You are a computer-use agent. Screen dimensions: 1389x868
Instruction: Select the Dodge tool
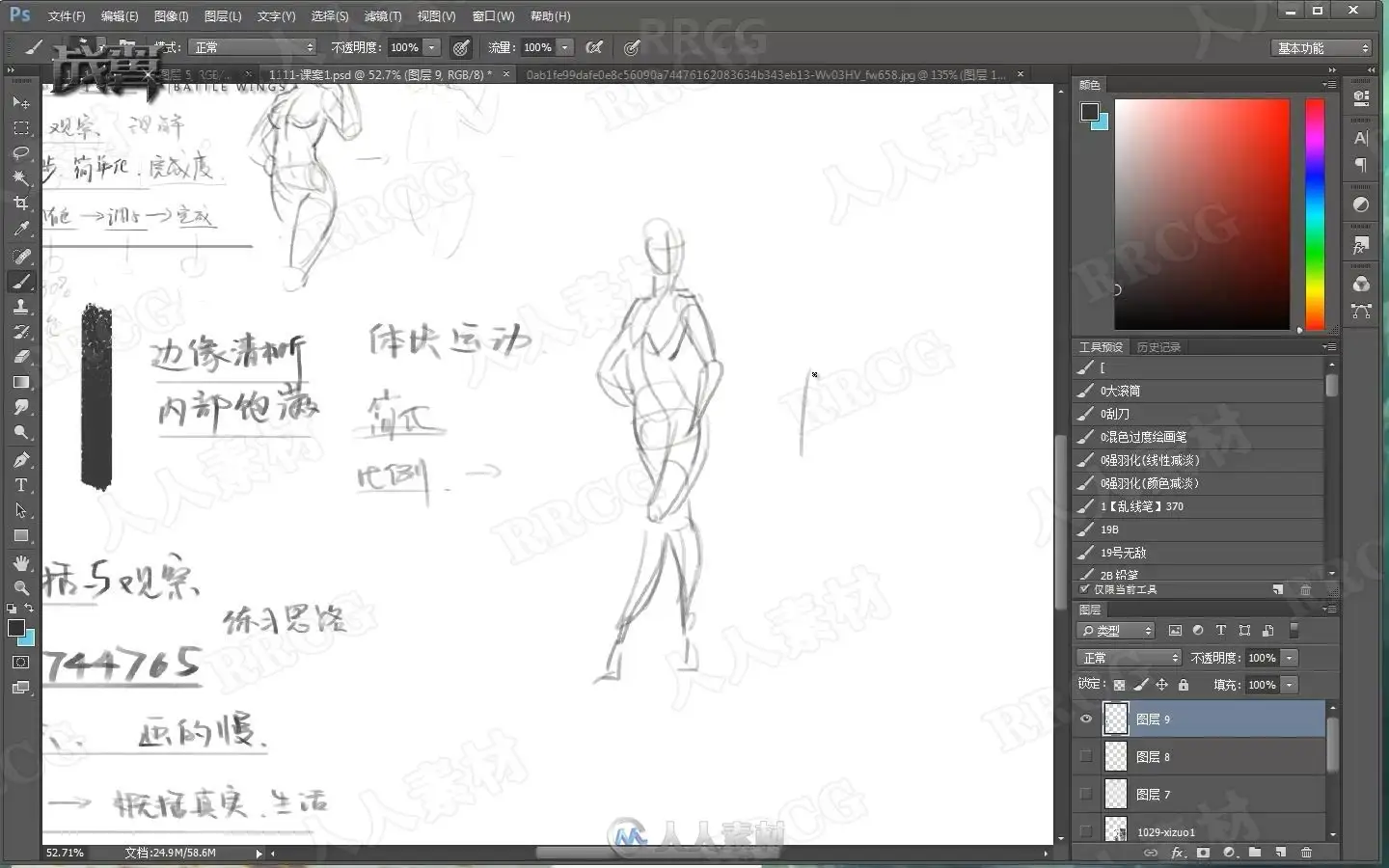(21, 433)
